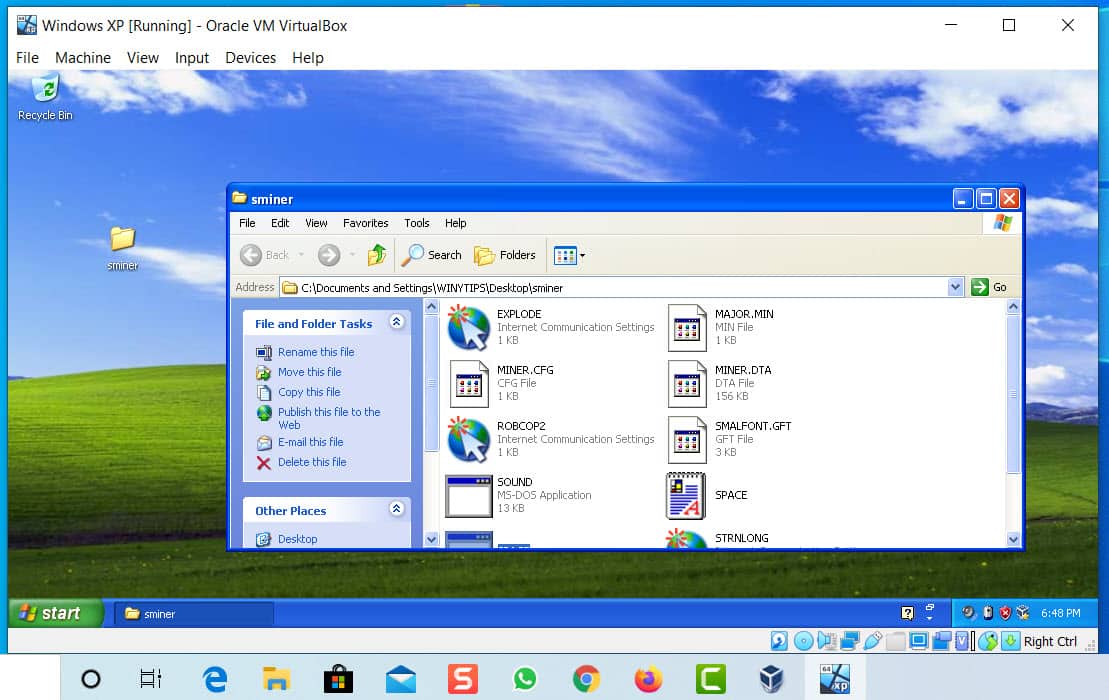Toggle the Folders pane button

[x=505, y=255]
